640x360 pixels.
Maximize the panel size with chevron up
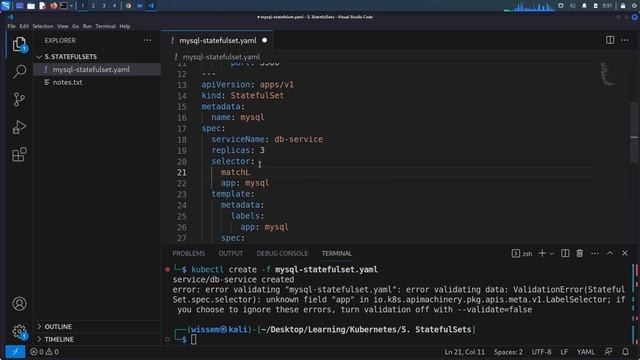[610, 253]
